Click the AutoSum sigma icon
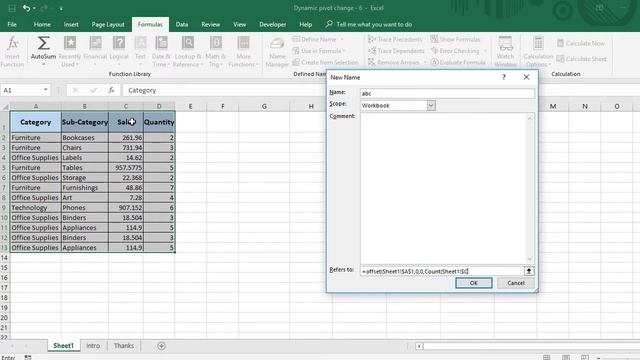Screen dimensions: 640x360 tap(43, 43)
